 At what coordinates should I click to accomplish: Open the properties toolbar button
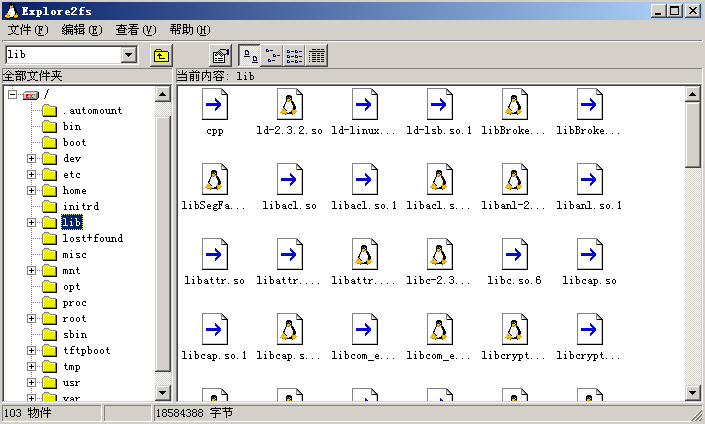point(220,56)
